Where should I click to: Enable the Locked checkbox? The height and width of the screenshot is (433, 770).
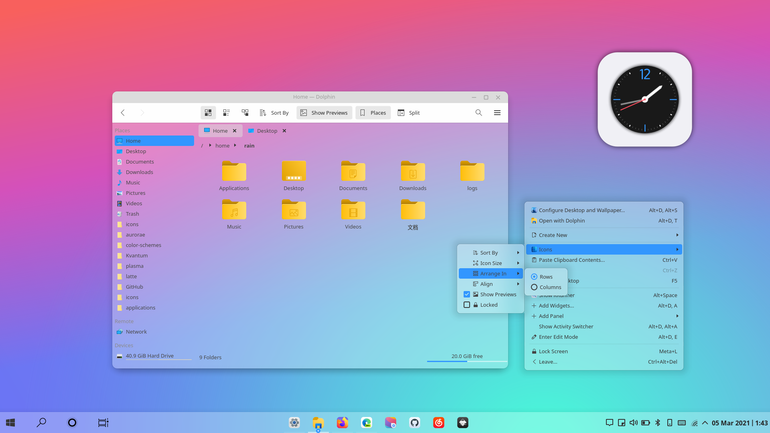pos(467,305)
